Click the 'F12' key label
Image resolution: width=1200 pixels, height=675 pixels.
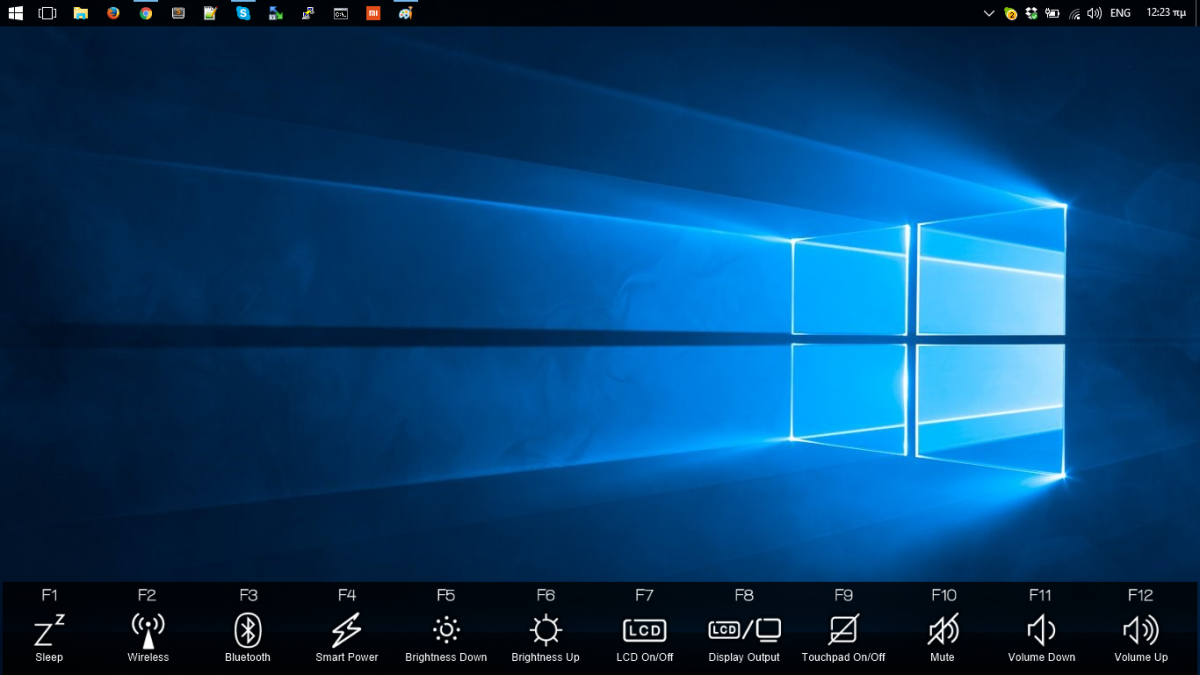pyautogui.click(x=1141, y=595)
